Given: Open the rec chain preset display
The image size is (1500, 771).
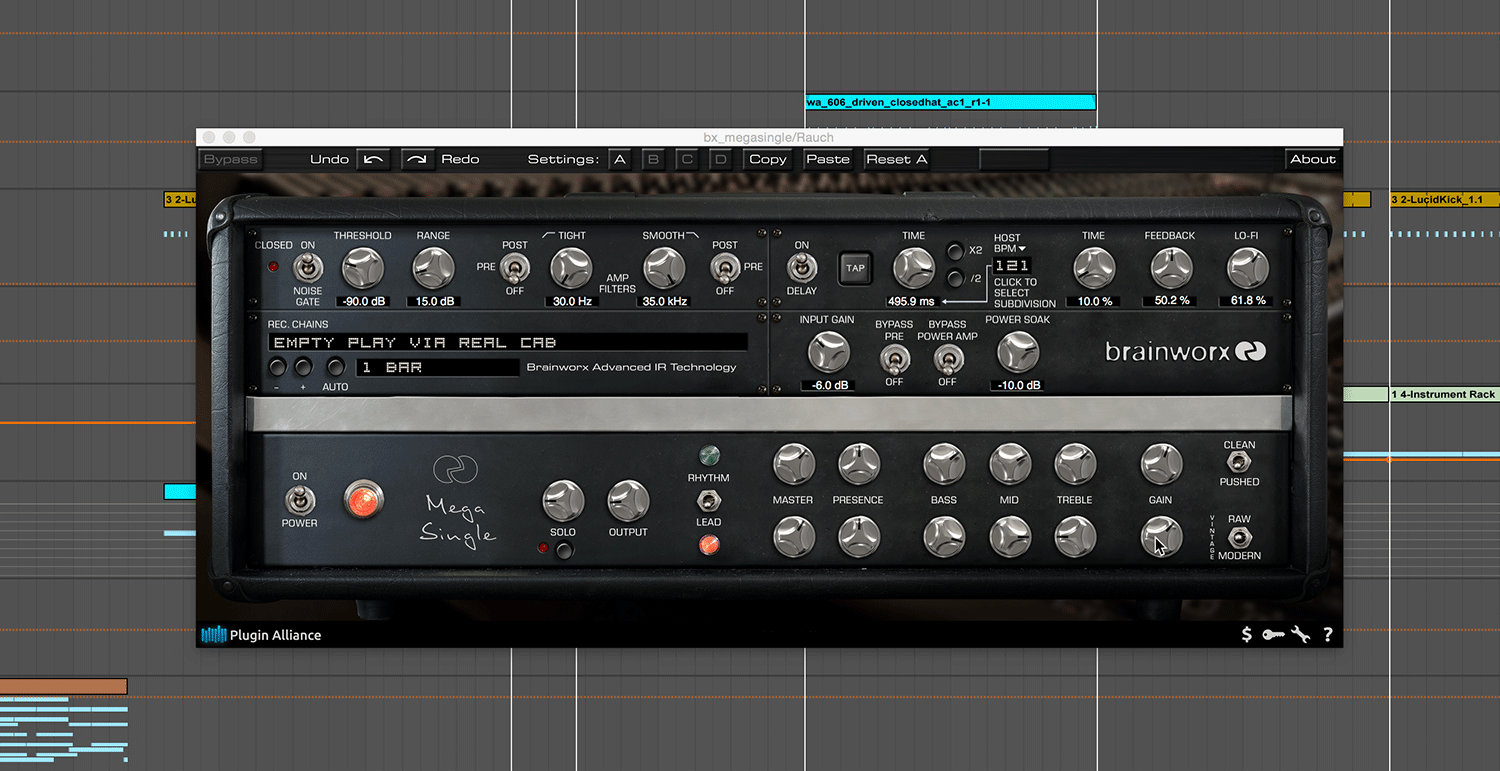Looking at the screenshot, I should tap(508, 342).
